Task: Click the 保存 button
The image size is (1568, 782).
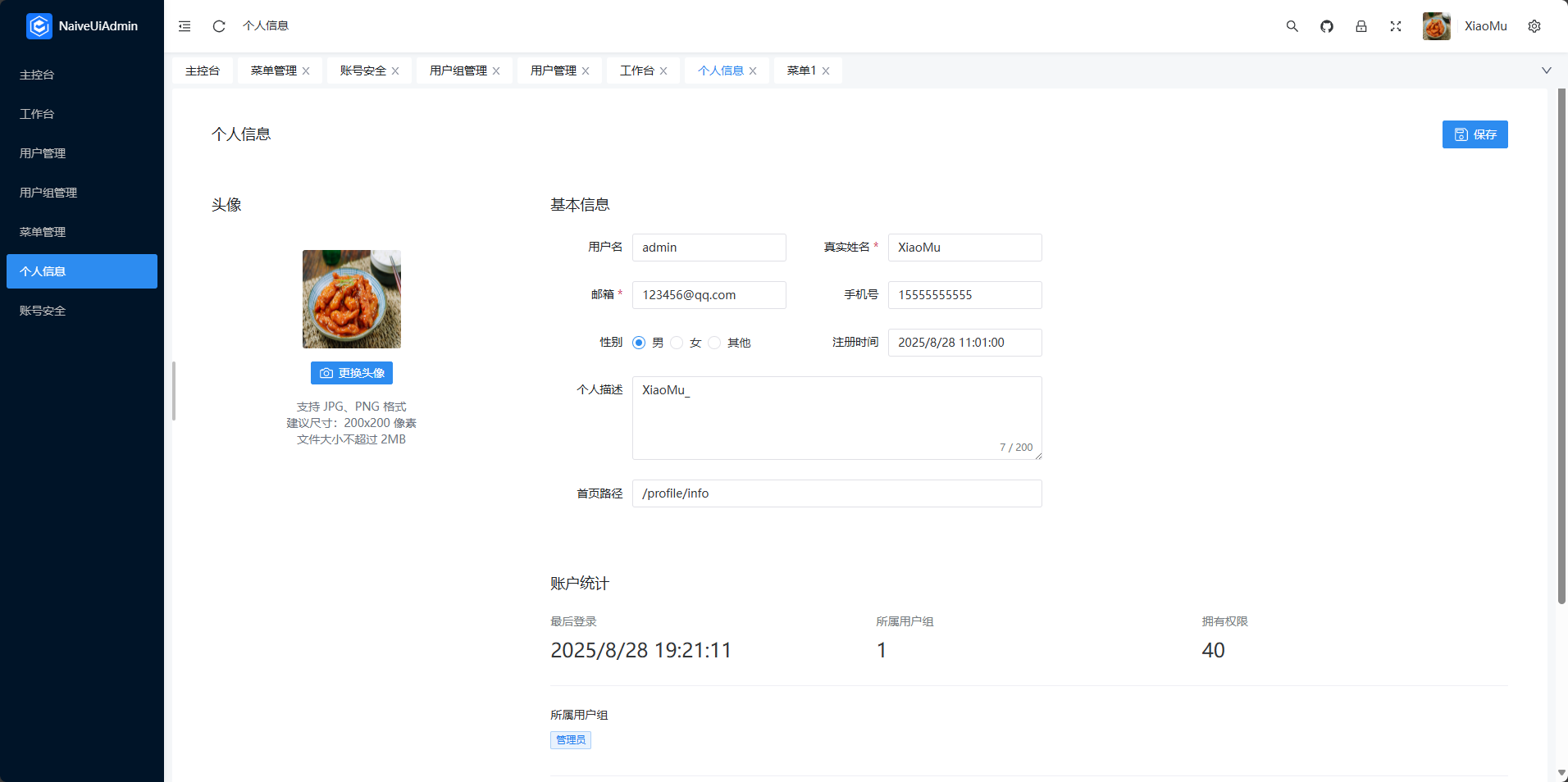Action: pos(1474,134)
